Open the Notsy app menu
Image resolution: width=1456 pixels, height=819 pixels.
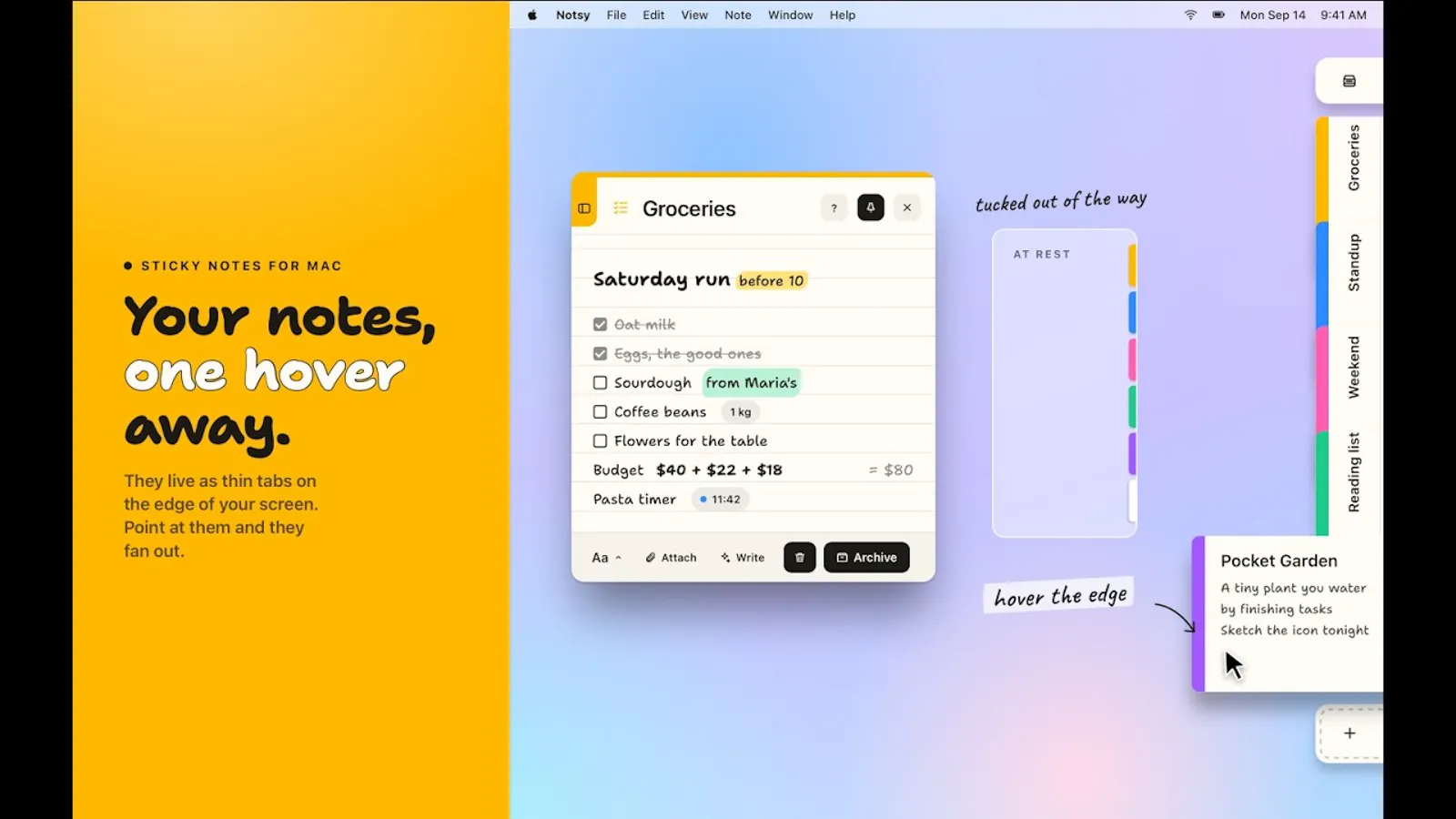click(x=572, y=15)
